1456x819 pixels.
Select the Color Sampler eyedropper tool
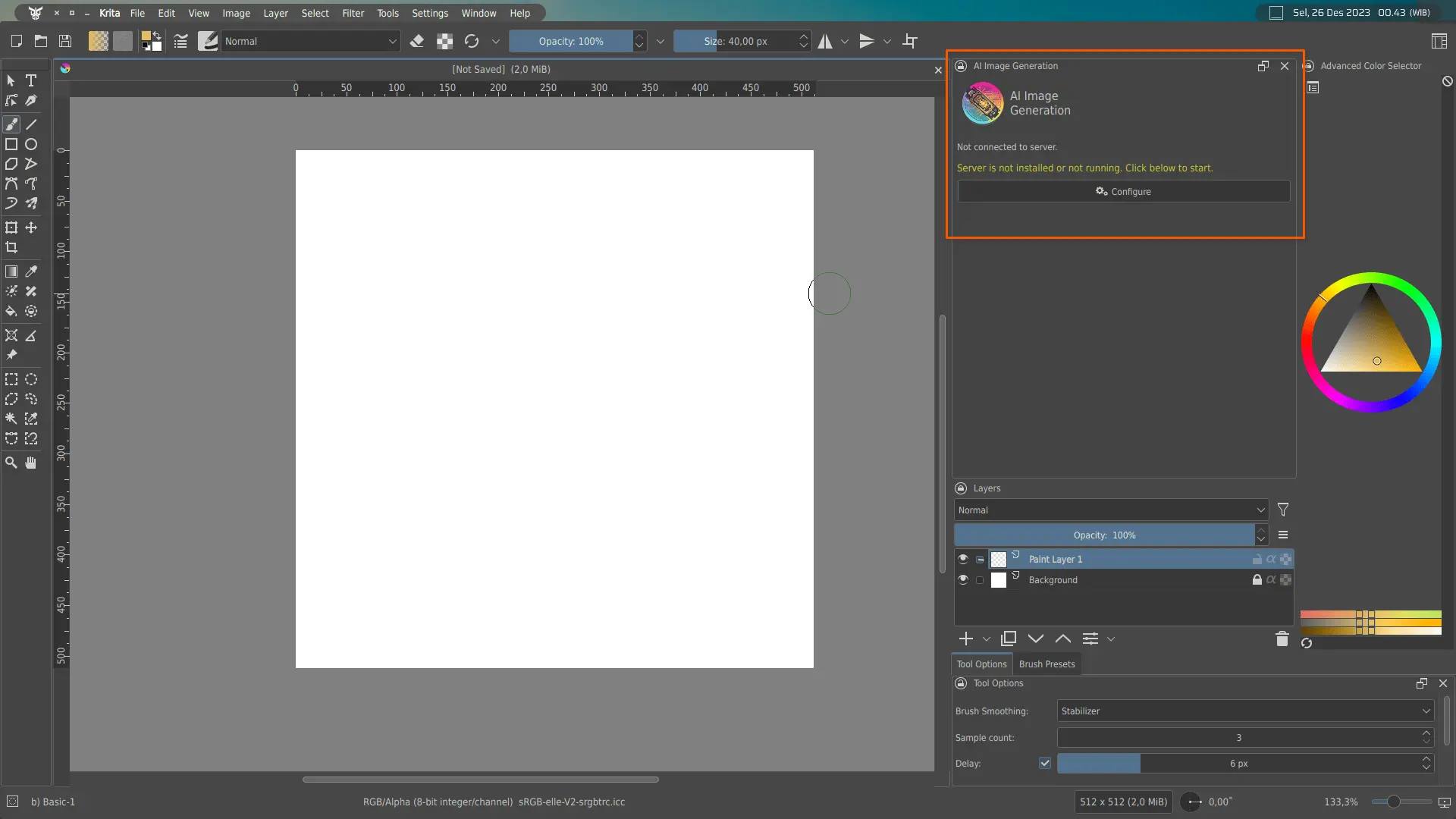click(31, 271)
